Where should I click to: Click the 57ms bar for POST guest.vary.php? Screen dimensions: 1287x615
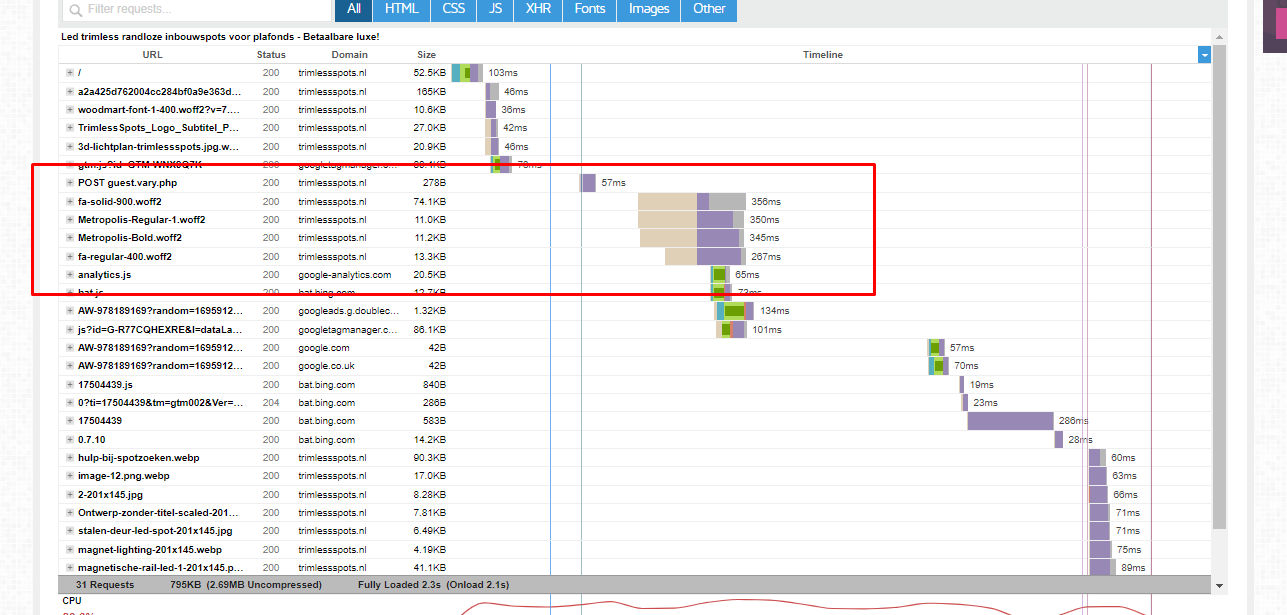pyautogui.click(x=587, y=183)
